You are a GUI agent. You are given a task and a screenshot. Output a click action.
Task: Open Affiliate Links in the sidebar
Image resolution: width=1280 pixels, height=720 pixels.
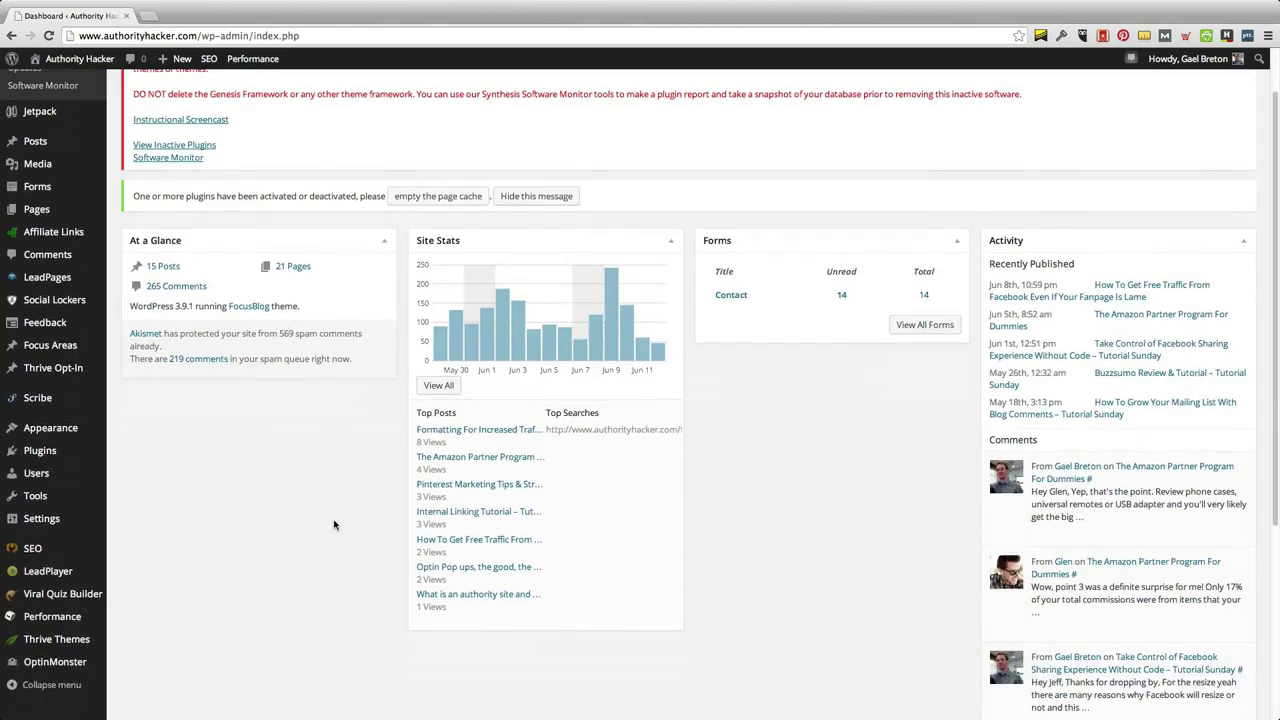tap(53, 232)
